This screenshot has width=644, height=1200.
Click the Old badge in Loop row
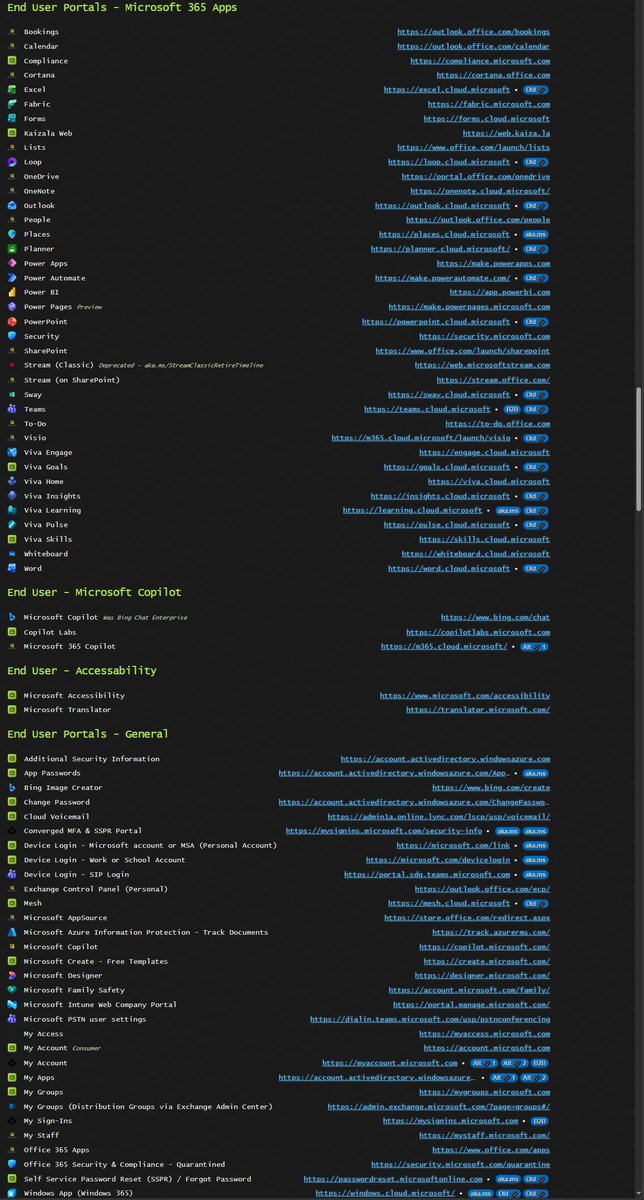[536, 162]
